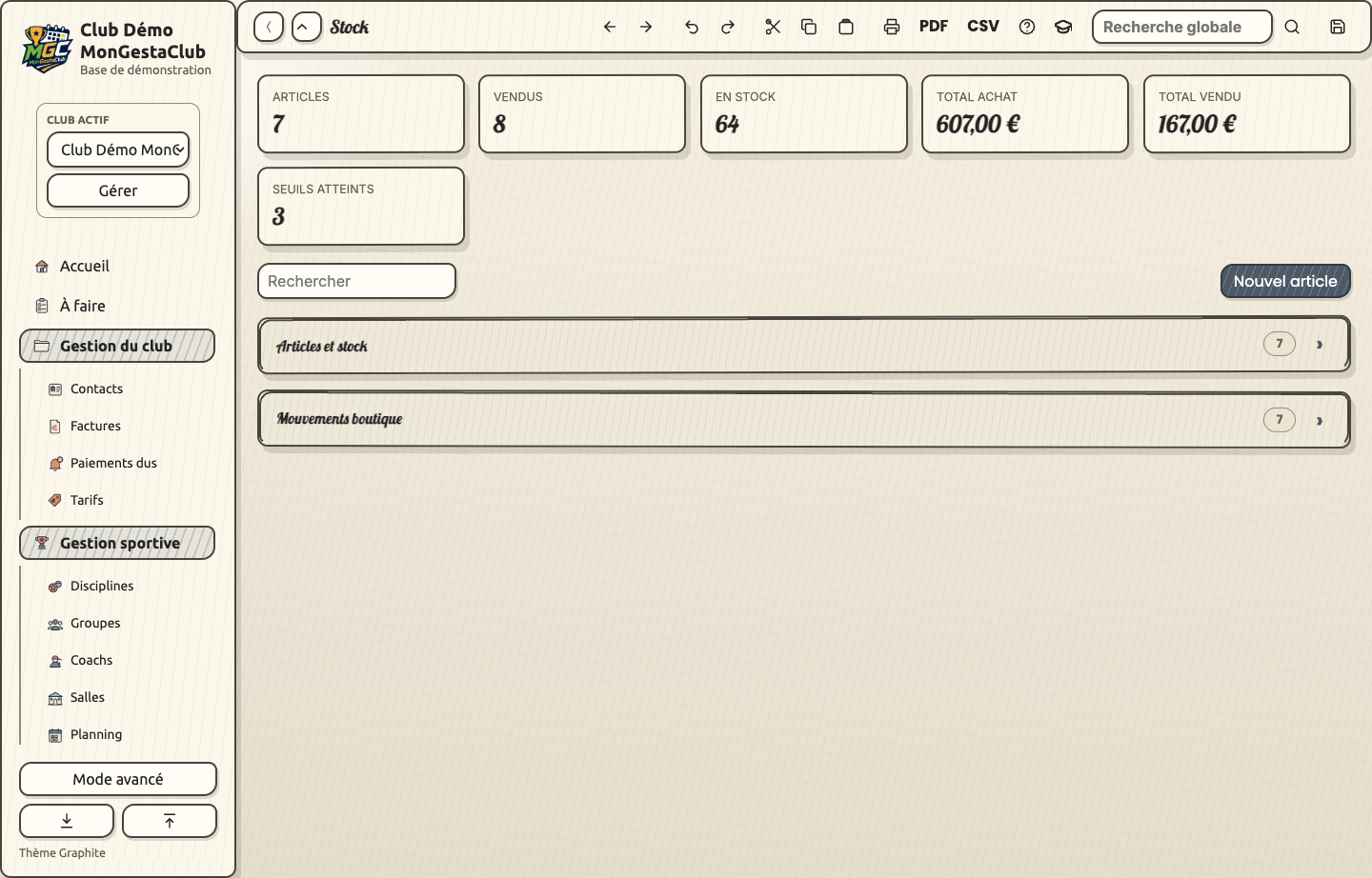Screen dimensions: 1372x878
Task: Click the Thème Graphite label
Action: 62,853
